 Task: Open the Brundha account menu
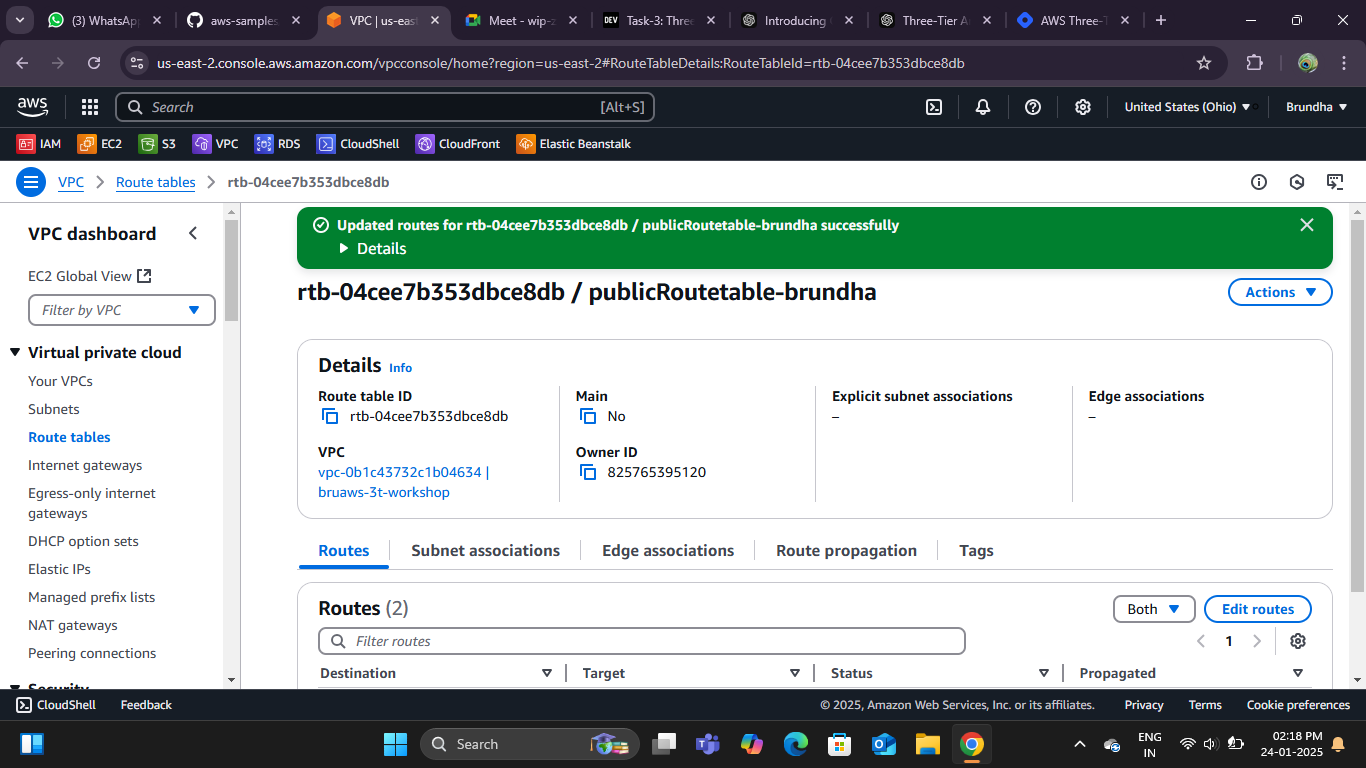[1317, 107]
